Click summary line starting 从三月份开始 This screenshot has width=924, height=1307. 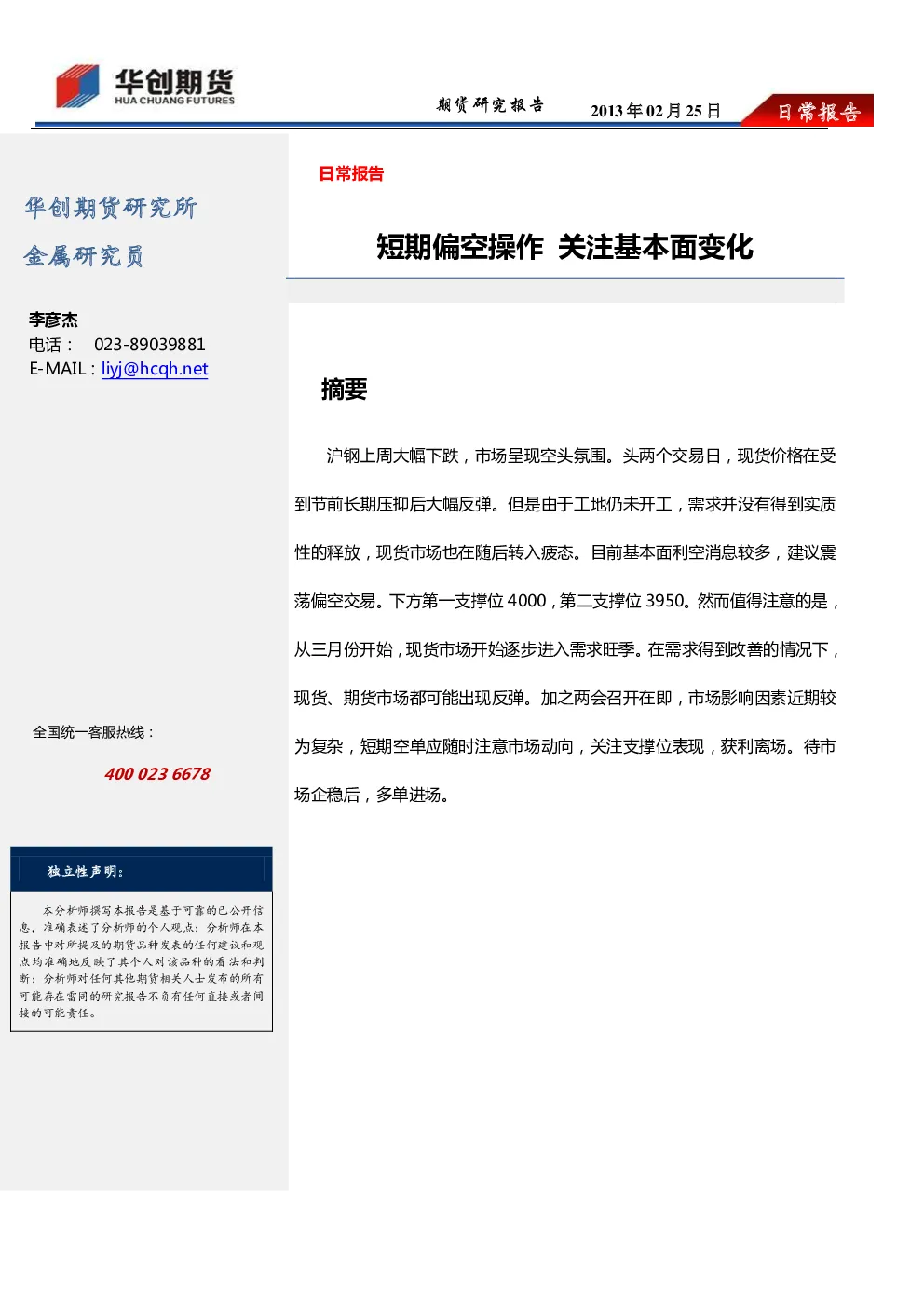[568, 649]
